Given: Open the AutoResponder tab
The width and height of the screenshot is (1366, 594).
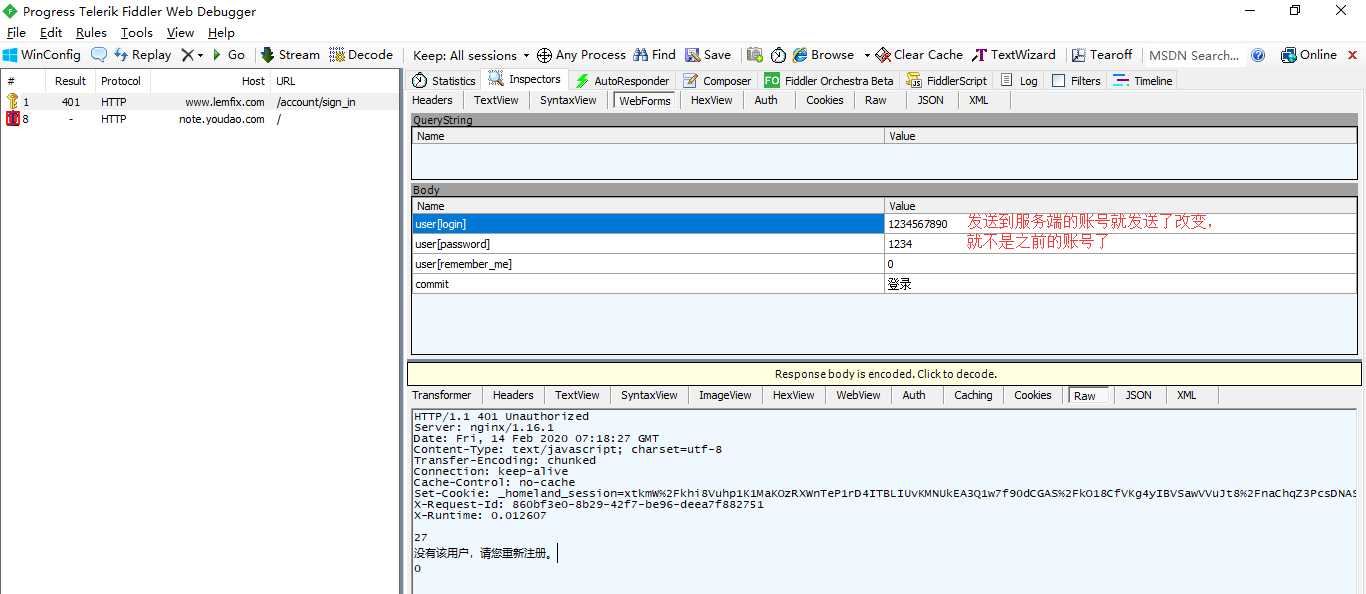Looking at the screenshot, I should click(x=622, y=81).
